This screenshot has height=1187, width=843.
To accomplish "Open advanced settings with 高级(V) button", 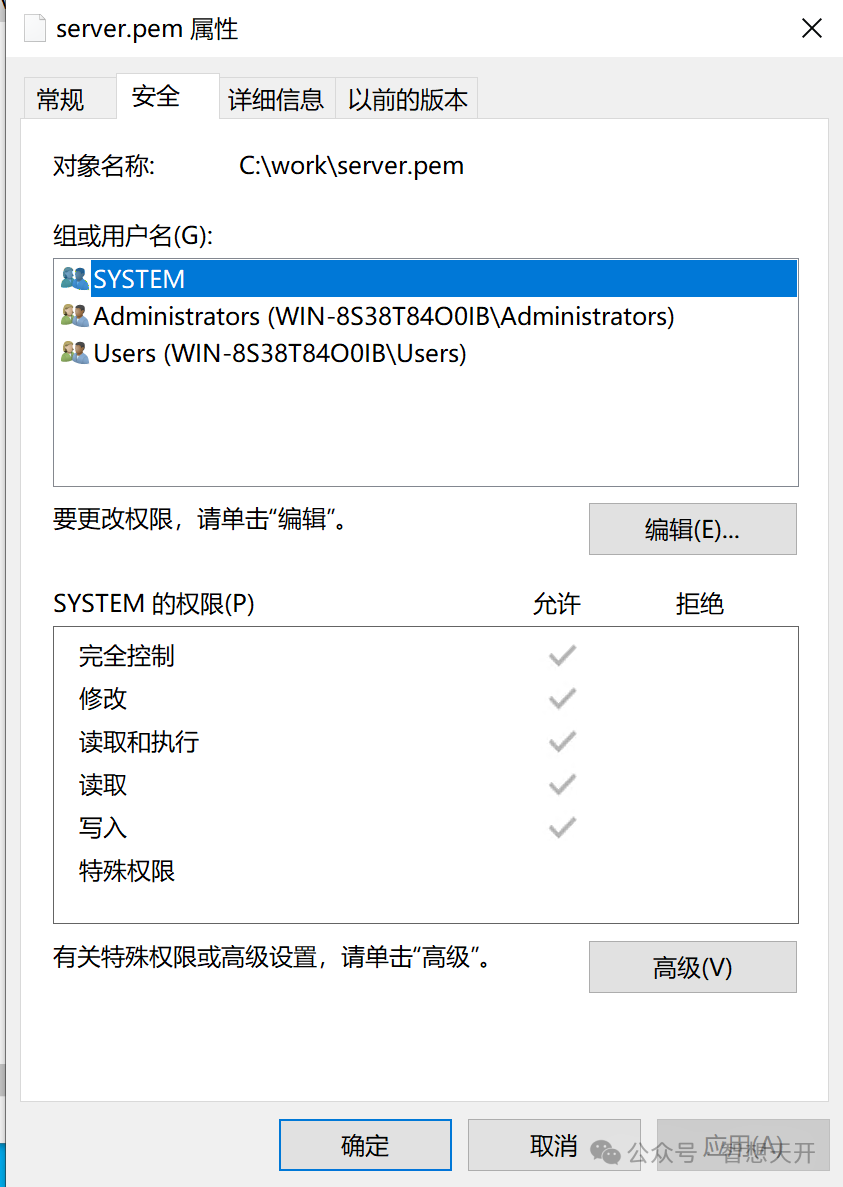I will pos(692,967).
